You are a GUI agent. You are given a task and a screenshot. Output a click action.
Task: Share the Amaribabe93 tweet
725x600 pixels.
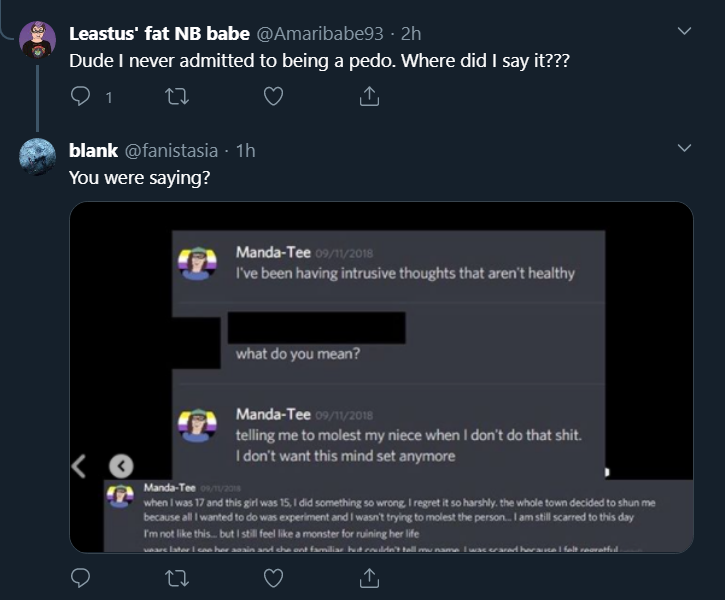369,96
